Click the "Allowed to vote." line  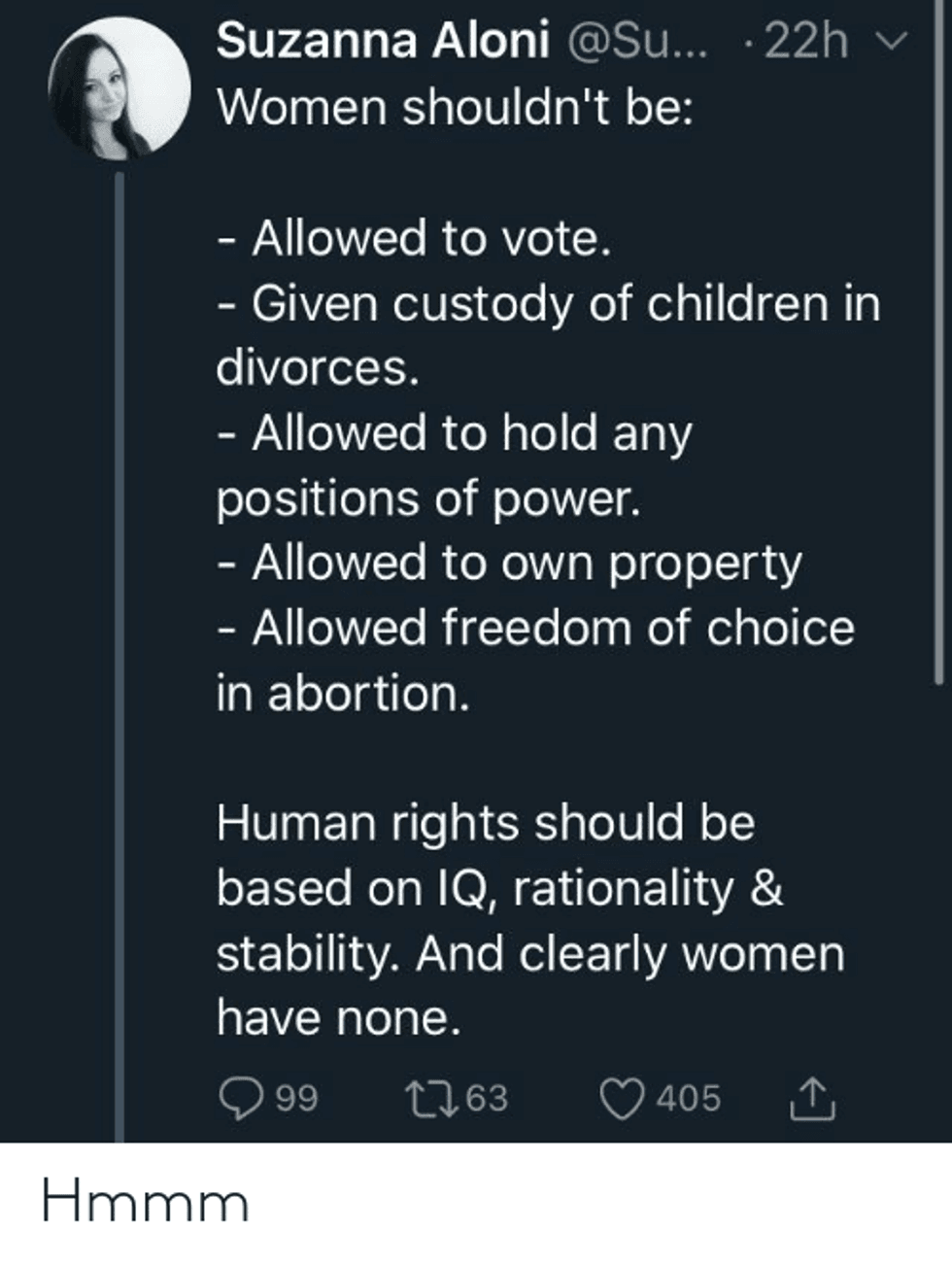431,238
